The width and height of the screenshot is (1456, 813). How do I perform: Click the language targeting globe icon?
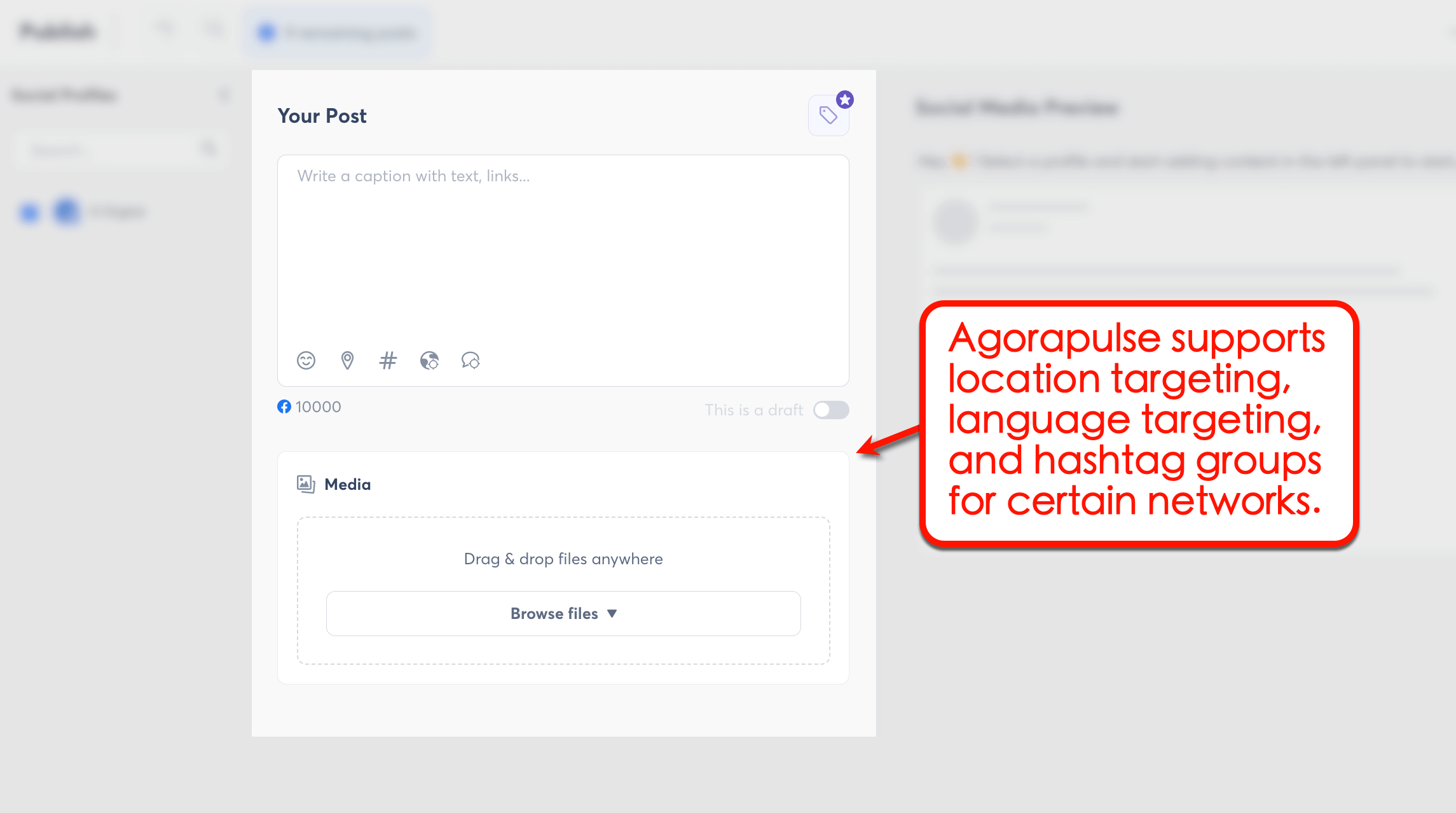(429, 361)
